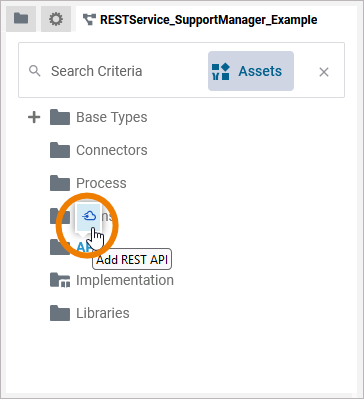This screenshot has width=364, height=399.
Task: Click the magnifier search icon
Action: pos(35,71)
